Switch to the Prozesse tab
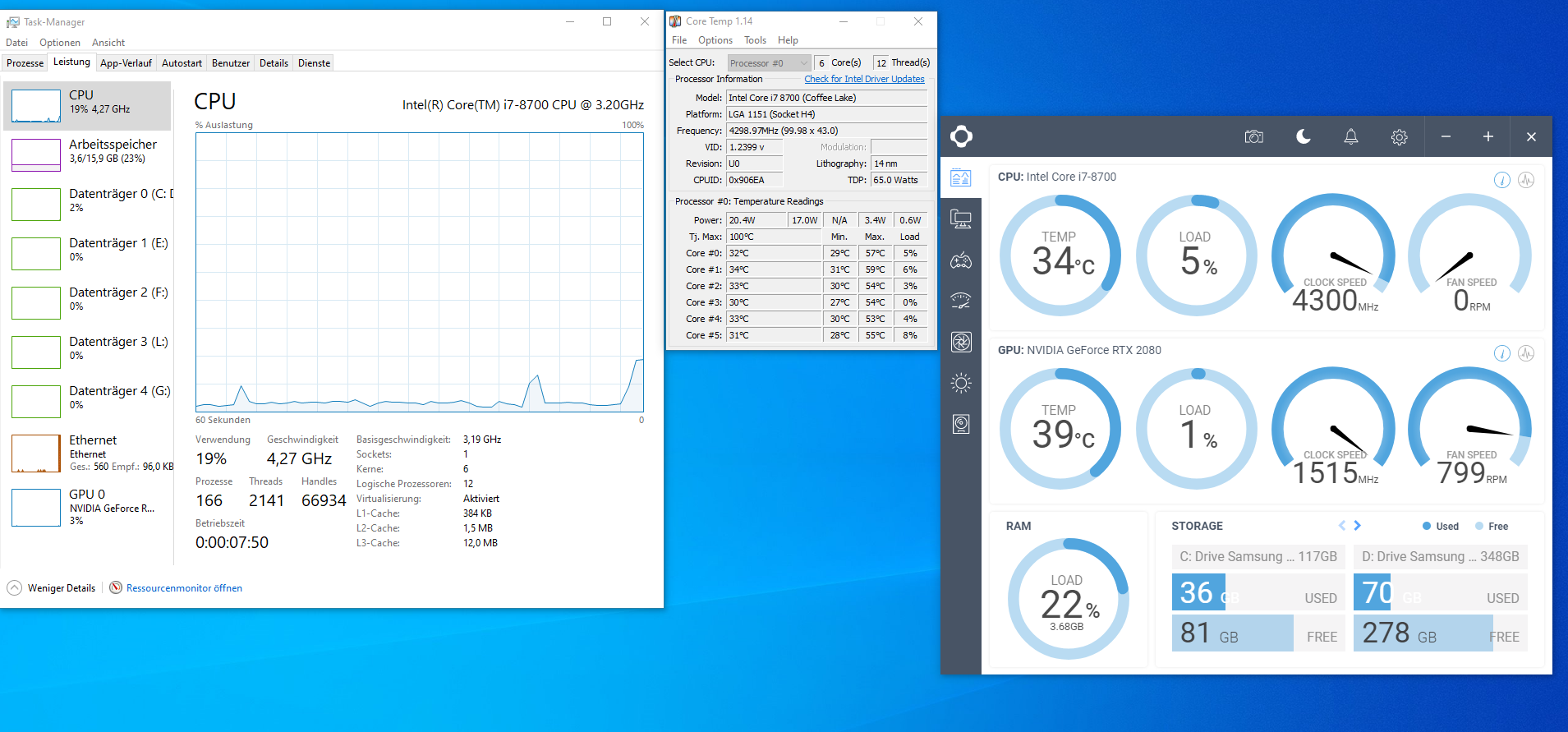Viewport: 1568px width, 732px height. [x=25, y=63]
